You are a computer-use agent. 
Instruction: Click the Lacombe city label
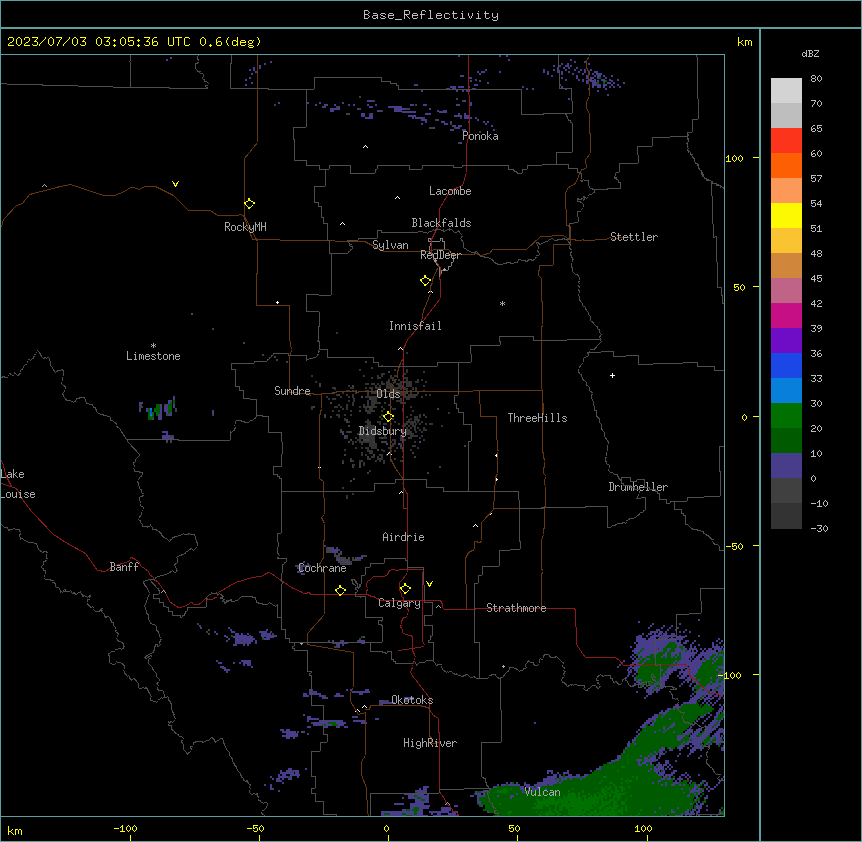pyautogui.click(x=450, y=191)
